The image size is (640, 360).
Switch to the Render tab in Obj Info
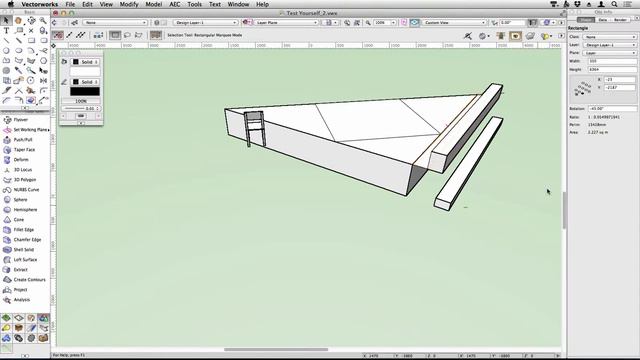tap(620, 20)
